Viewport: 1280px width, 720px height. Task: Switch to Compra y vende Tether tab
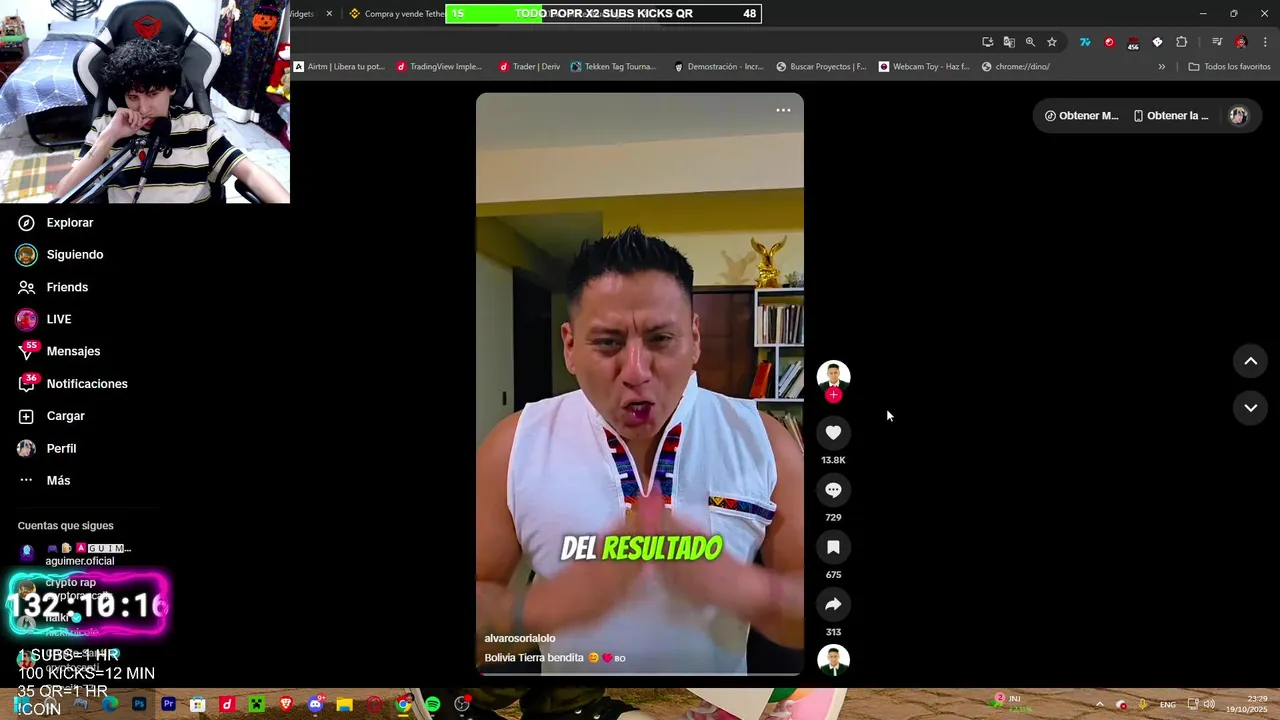(396, 14)
